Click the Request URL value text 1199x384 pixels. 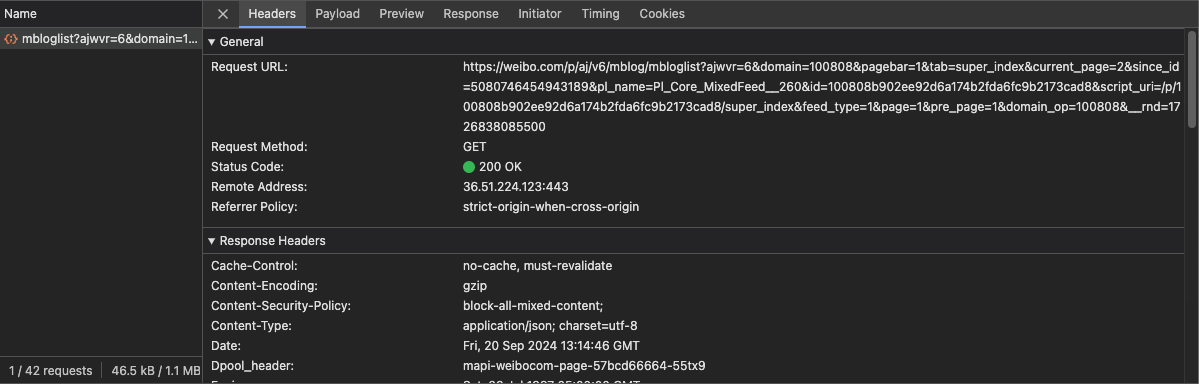[822, 97]
